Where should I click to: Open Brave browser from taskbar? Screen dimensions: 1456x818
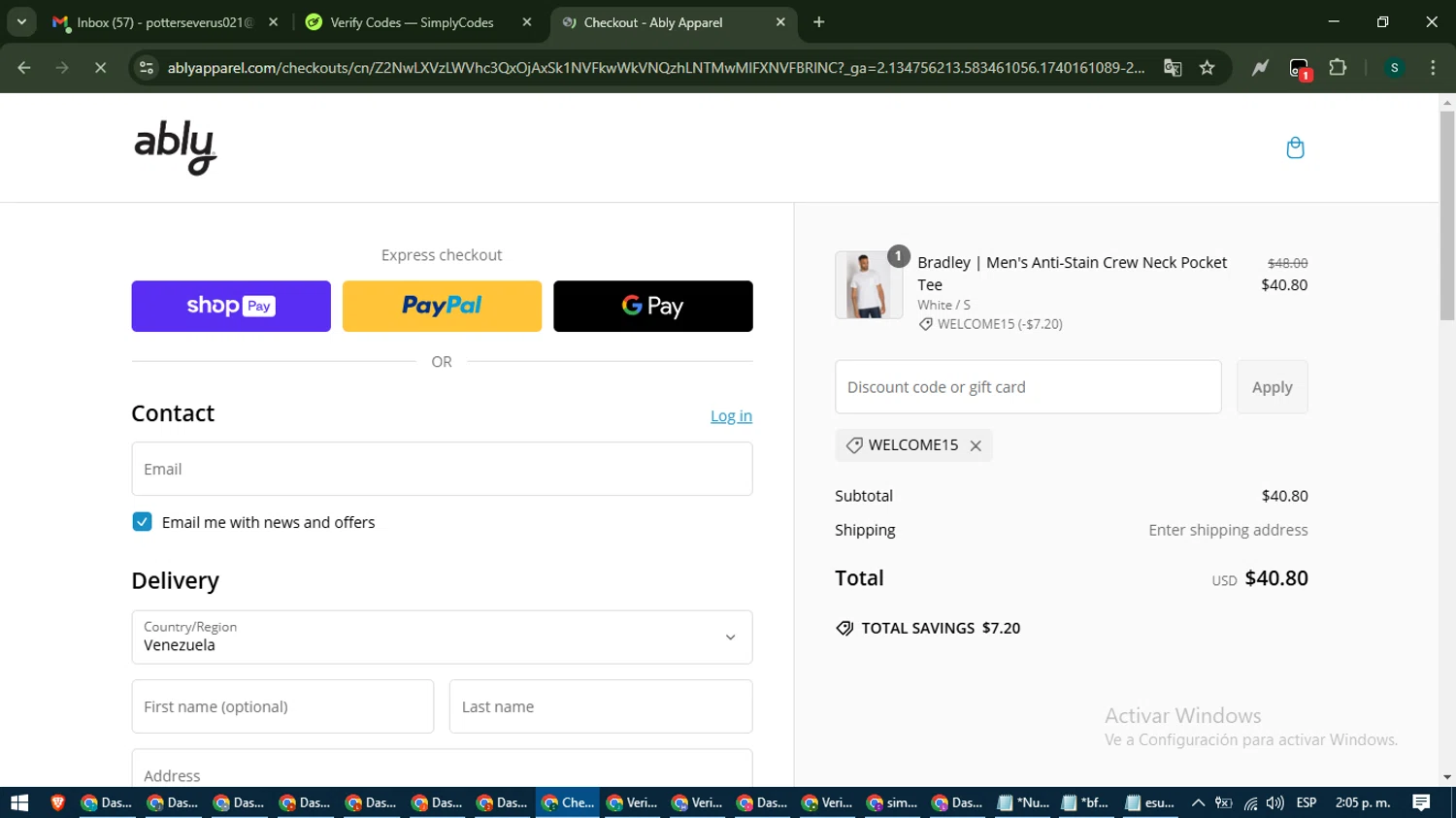[x=57, y=802]
